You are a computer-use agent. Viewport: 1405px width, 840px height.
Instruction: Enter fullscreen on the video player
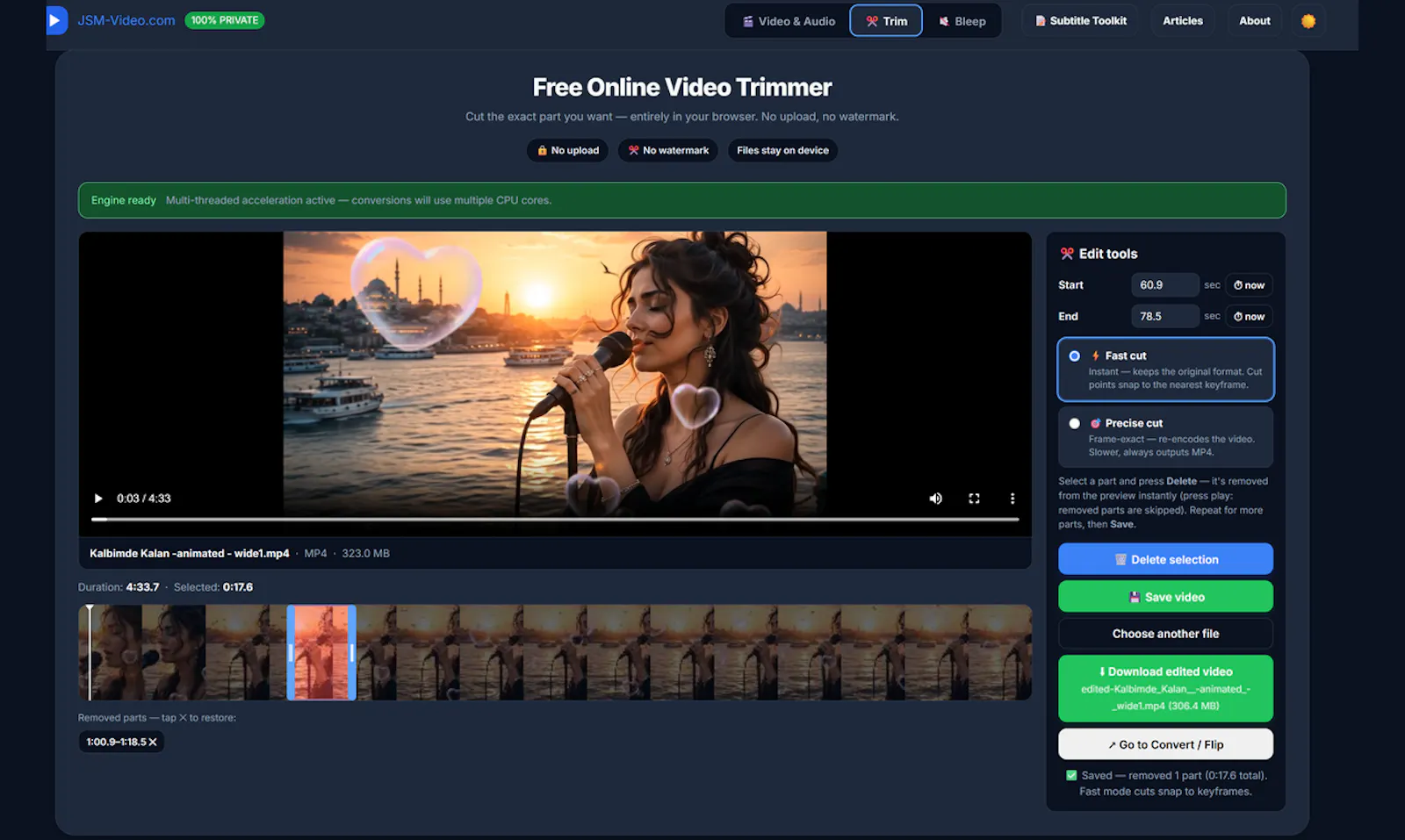click(x=974, y=499)
